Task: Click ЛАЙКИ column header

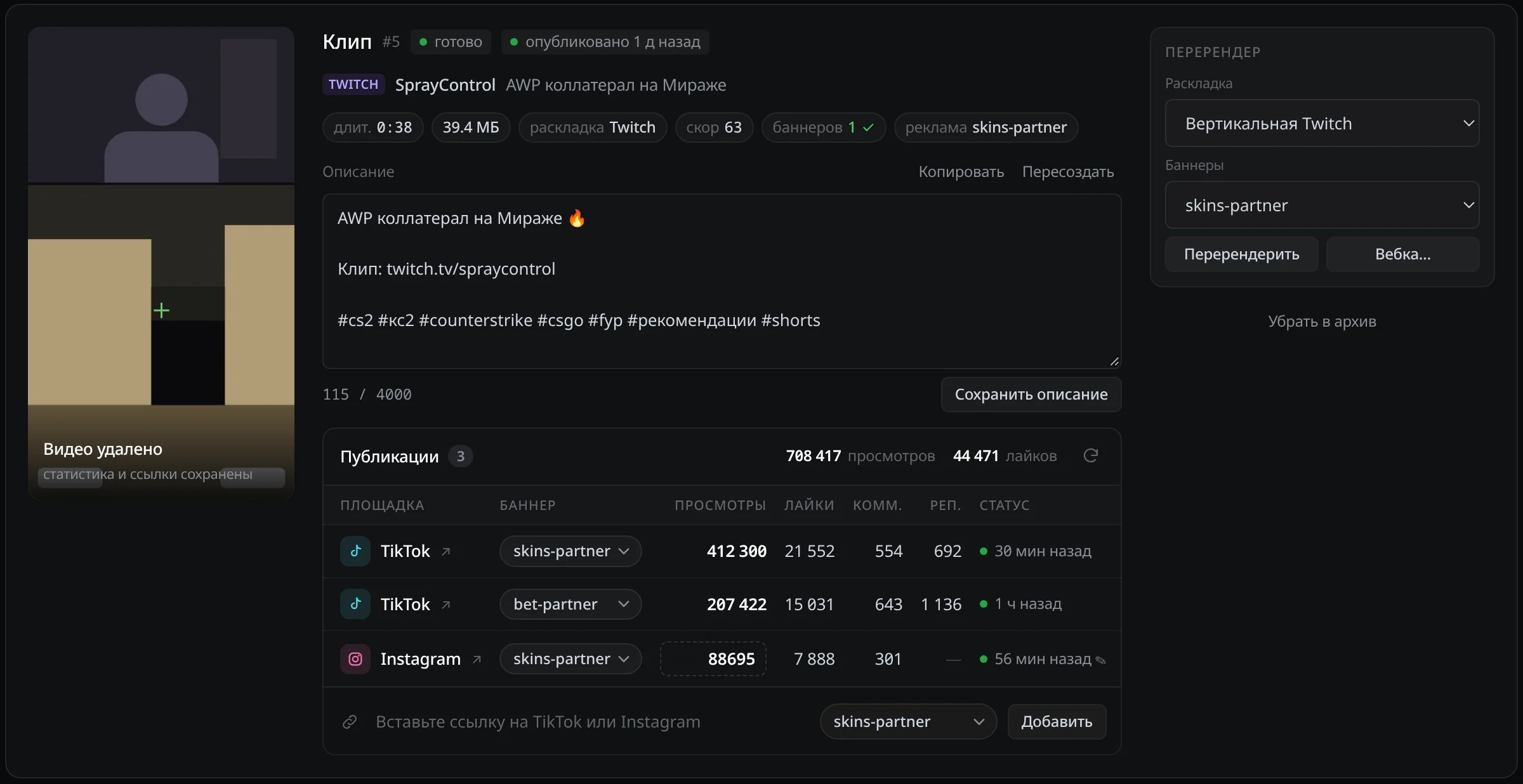Action: pyautogui.click(x=809, y=506)
